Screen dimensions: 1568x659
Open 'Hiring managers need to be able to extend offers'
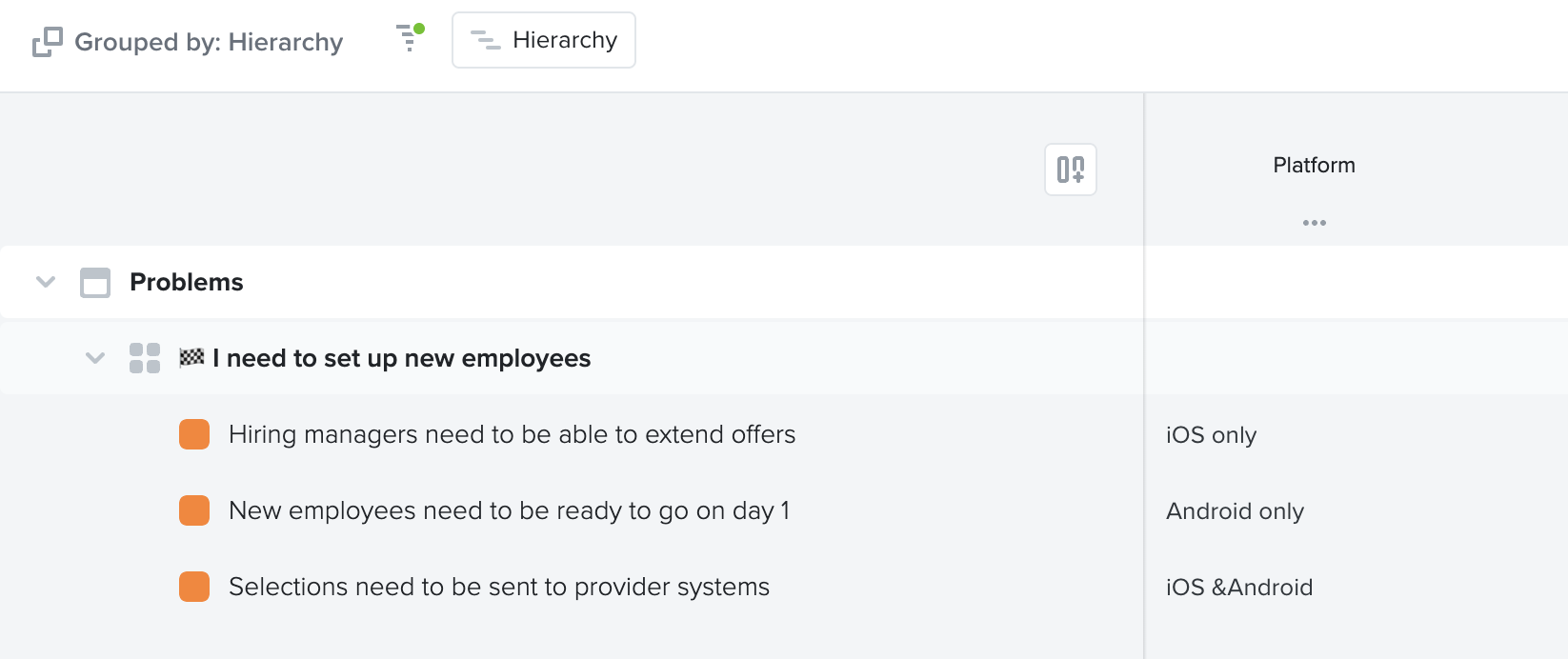click(512, 434)
